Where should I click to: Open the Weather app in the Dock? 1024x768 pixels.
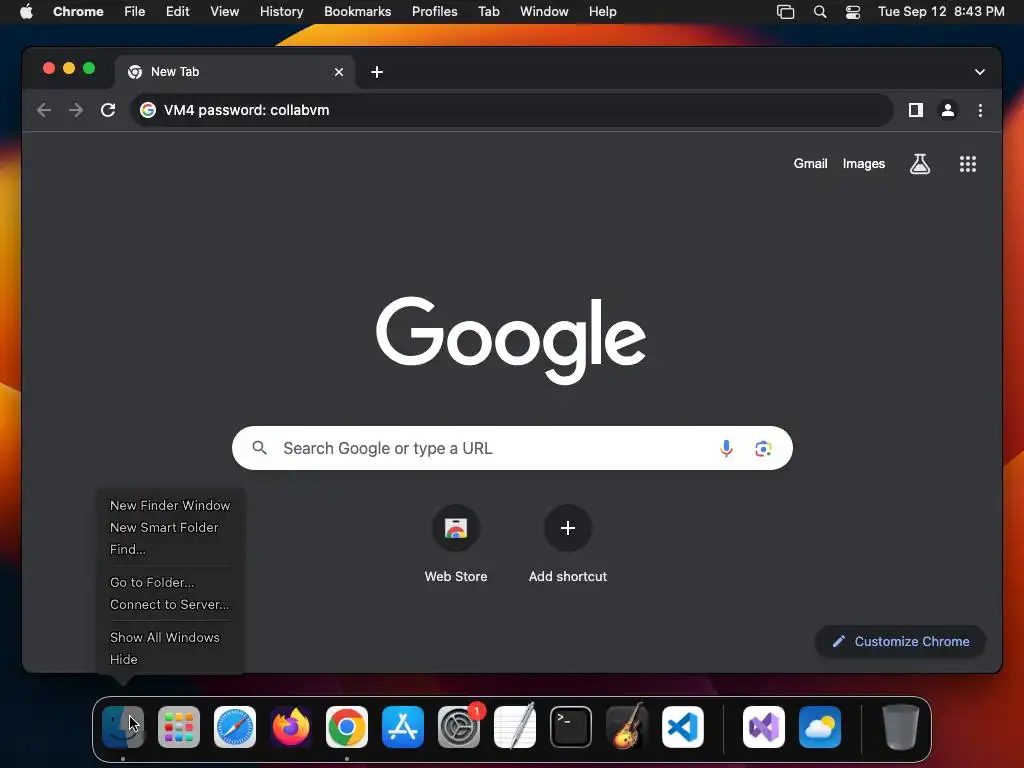tap(820, 727)
